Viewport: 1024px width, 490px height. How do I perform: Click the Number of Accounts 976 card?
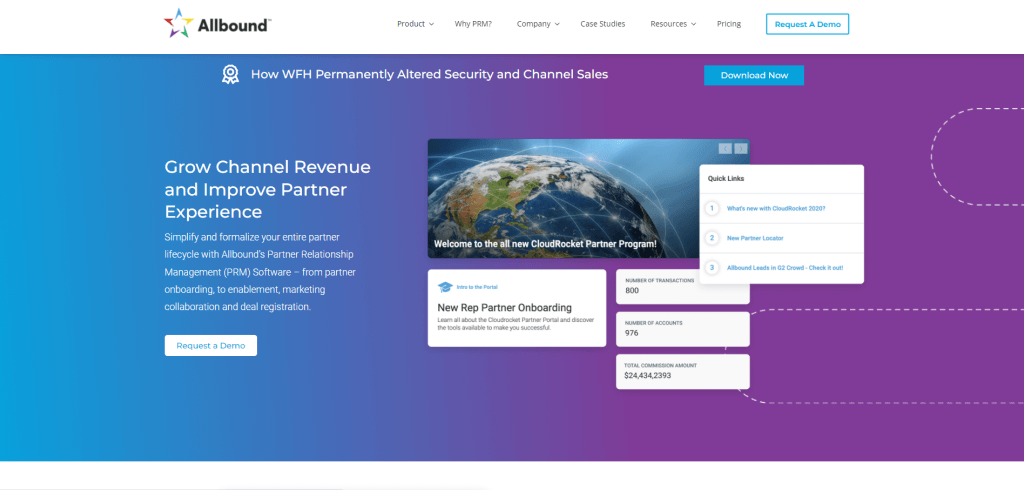point(682,329)
